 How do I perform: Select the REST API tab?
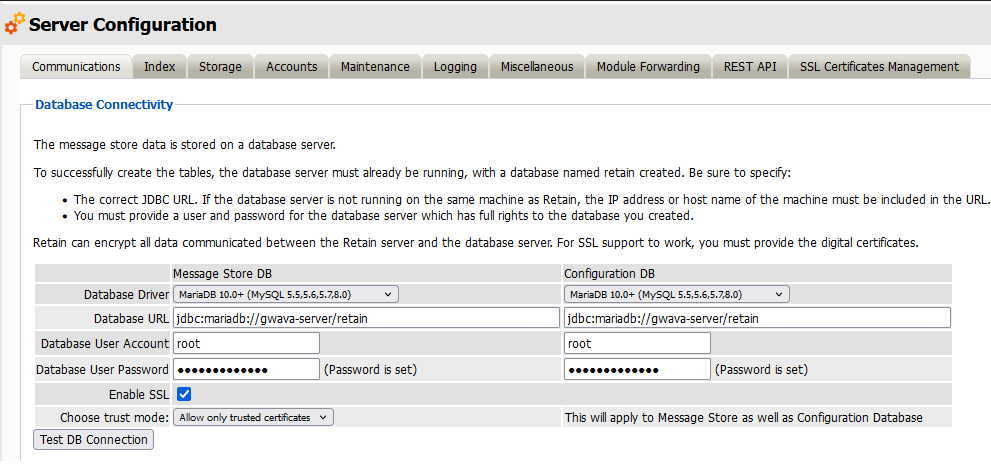click(x=750, y=67)
